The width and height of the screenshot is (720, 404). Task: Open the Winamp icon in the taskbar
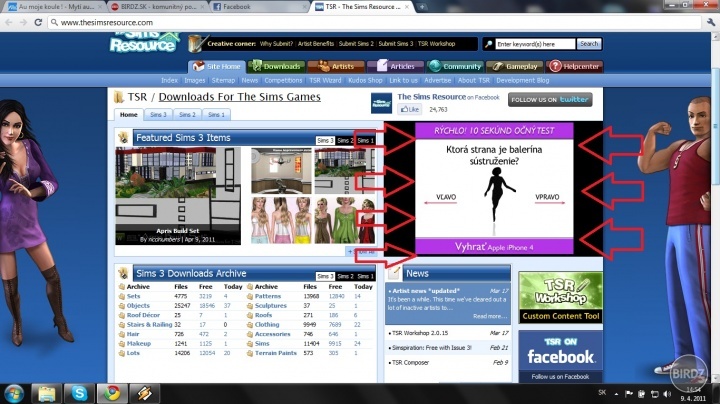tap(144, 394)
